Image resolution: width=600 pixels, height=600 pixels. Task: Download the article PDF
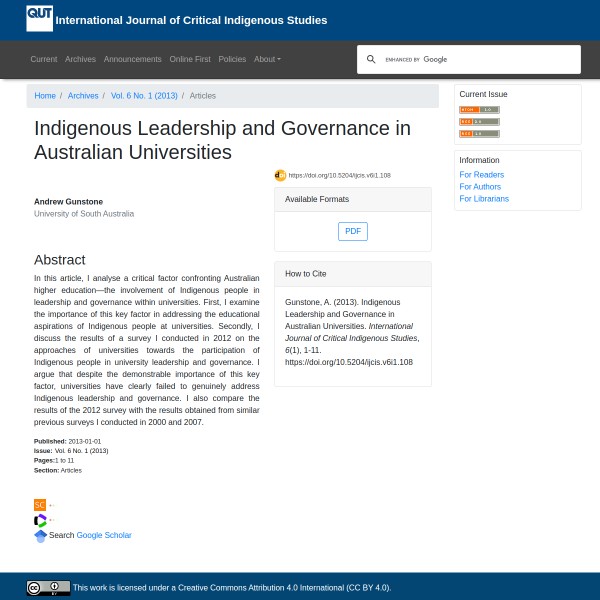point(353,231)
